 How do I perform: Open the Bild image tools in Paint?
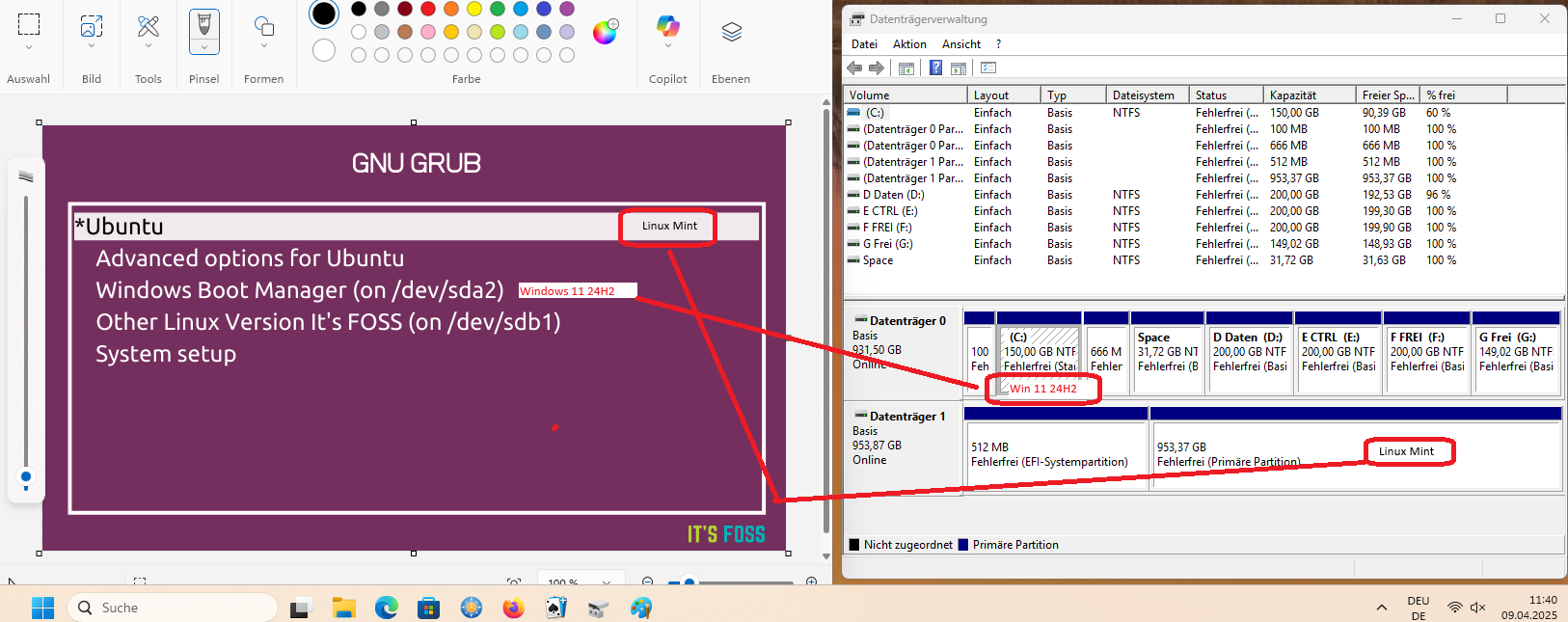tap(92, 25)
